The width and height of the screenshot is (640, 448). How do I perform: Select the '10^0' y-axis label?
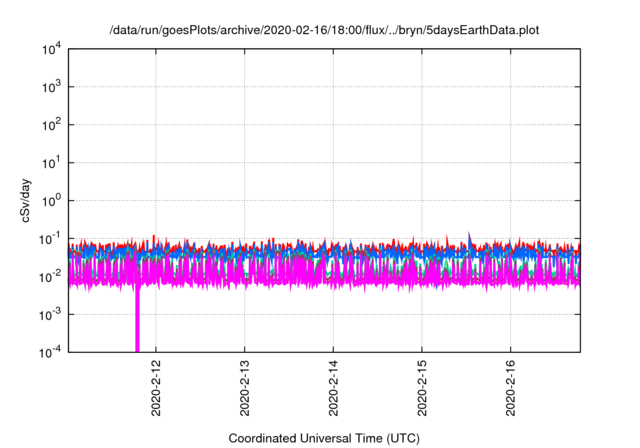pyautogui.click(x=51, y=201)
